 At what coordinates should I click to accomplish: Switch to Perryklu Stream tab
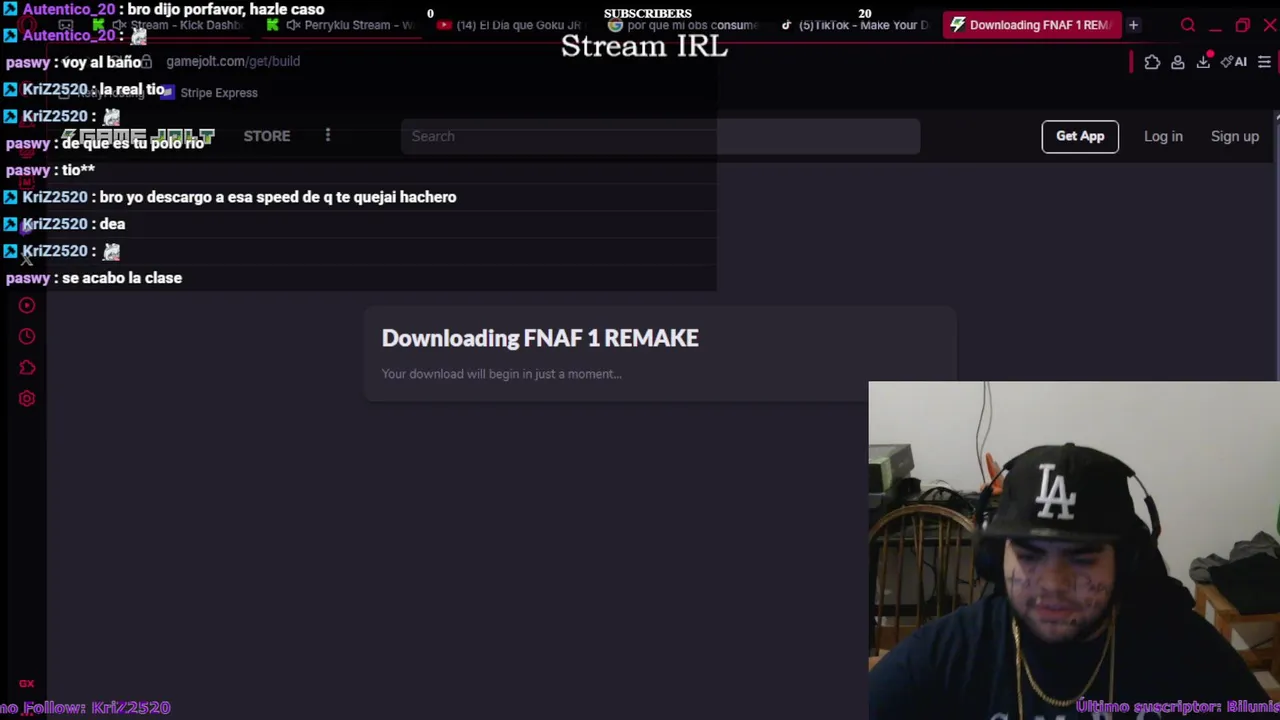tap(345, 25)
